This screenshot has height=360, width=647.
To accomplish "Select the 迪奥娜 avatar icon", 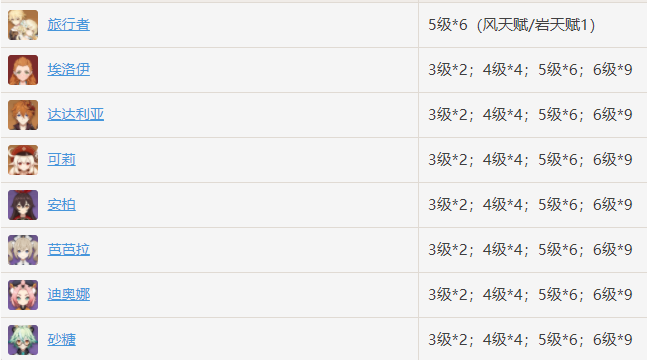I will (x=23, y=295).
